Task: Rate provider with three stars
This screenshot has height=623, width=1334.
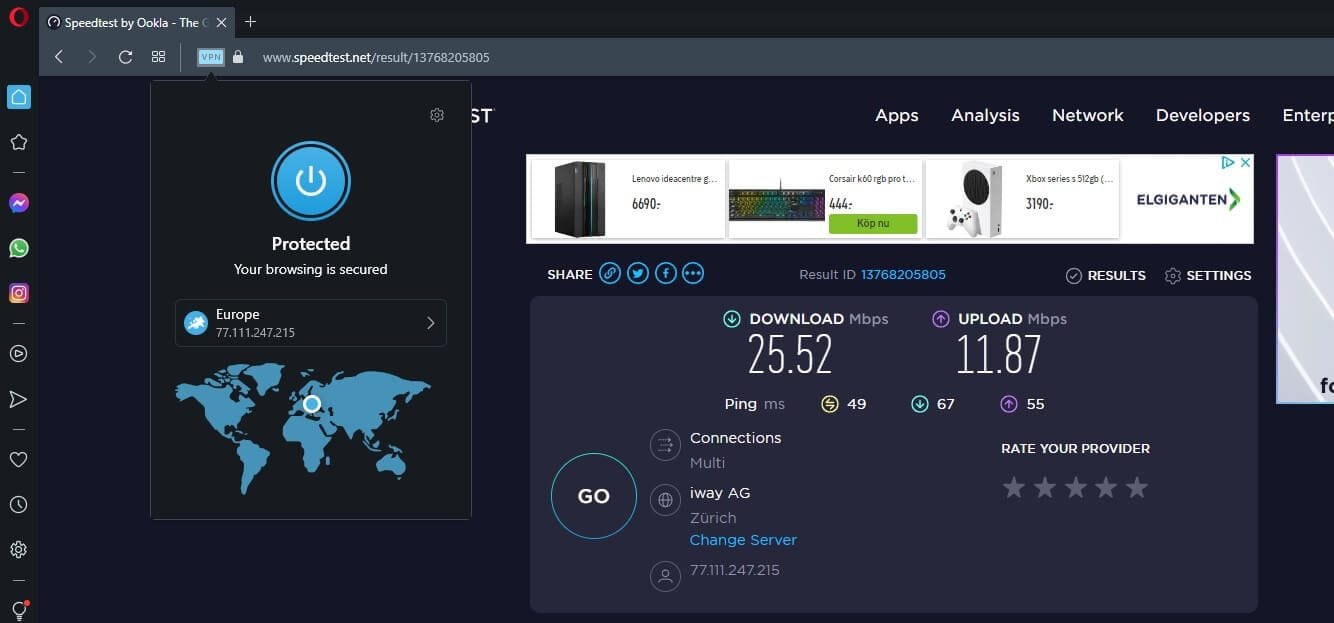Action: (1075, 488)
